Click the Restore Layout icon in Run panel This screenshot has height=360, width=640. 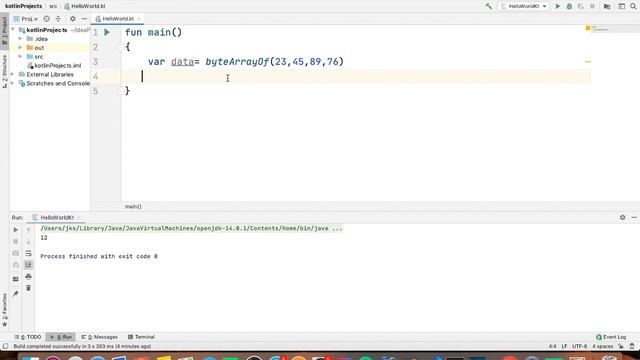point(16,279)
